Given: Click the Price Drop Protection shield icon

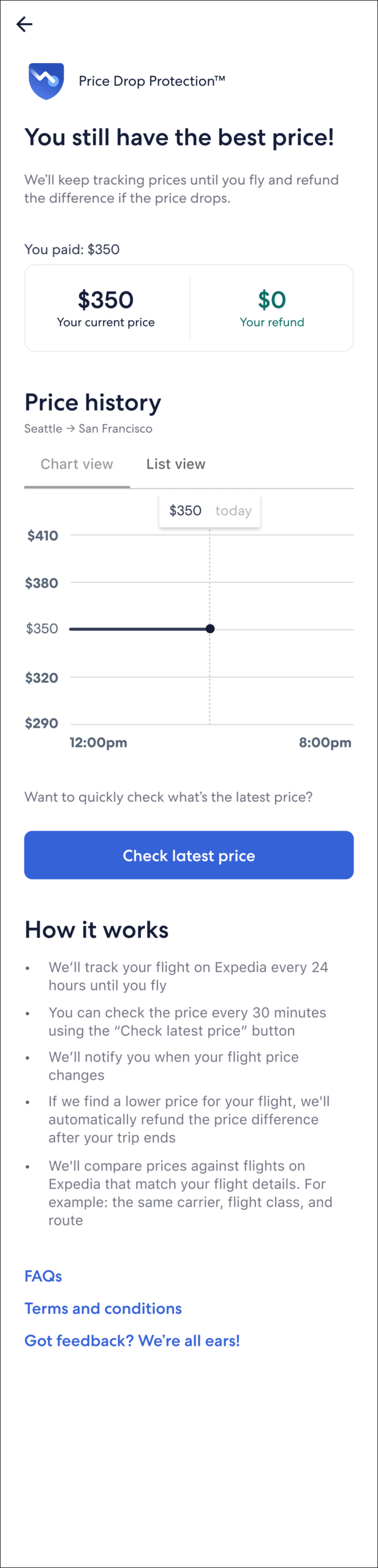Looking at the screenshot, I should pyautogui.click(x=46, y=81).
